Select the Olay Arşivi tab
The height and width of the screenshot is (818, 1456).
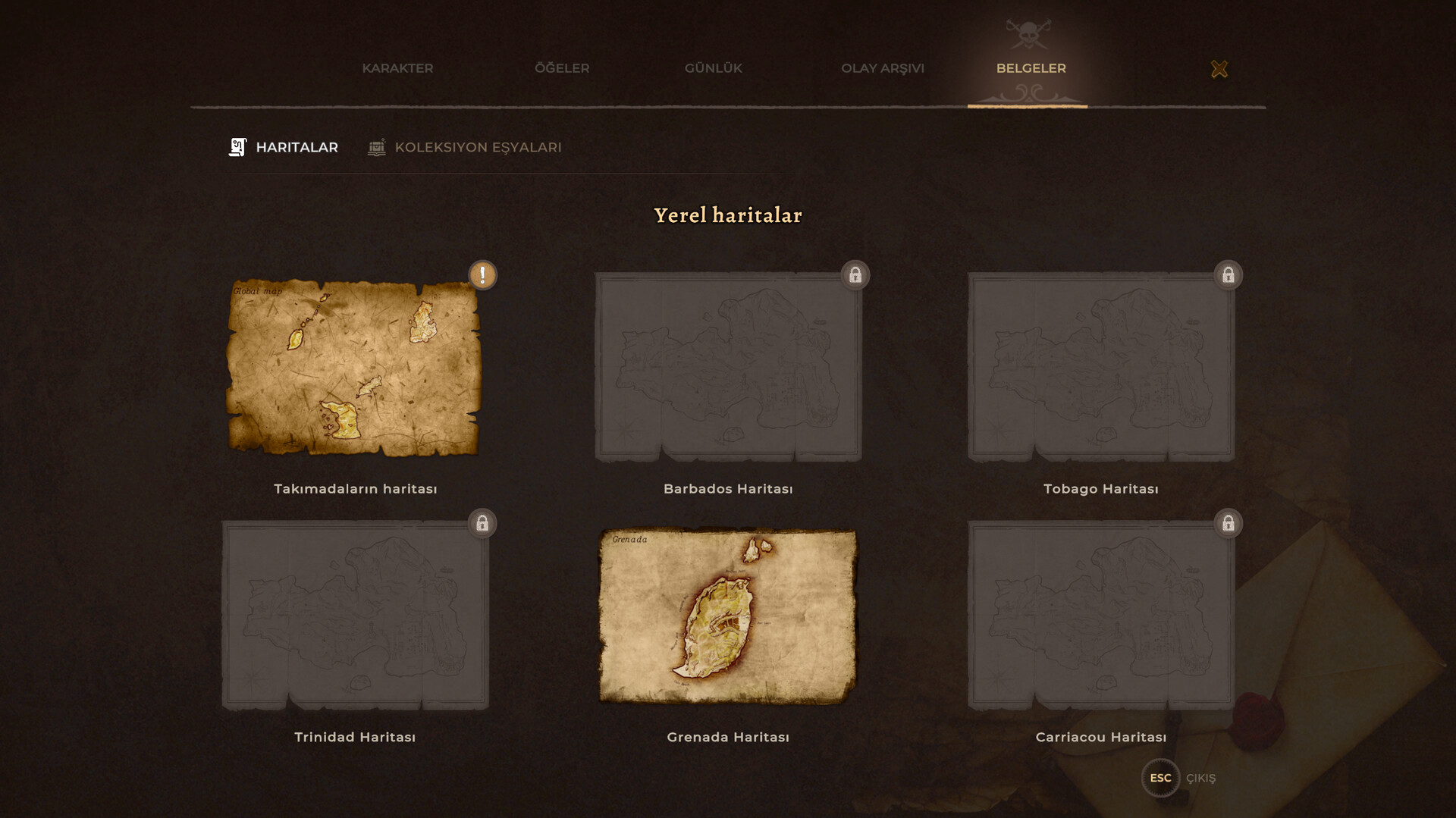(x=883, y=68)
